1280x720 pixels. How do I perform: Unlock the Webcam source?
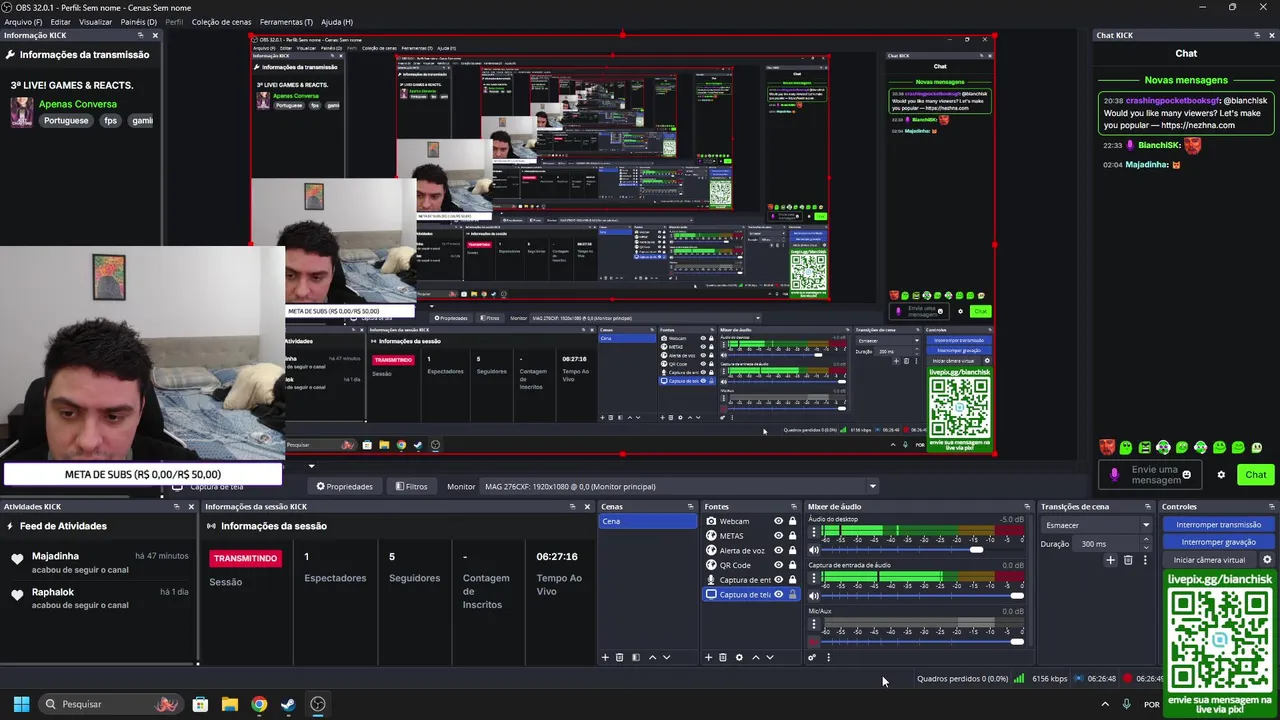[793, 521]
